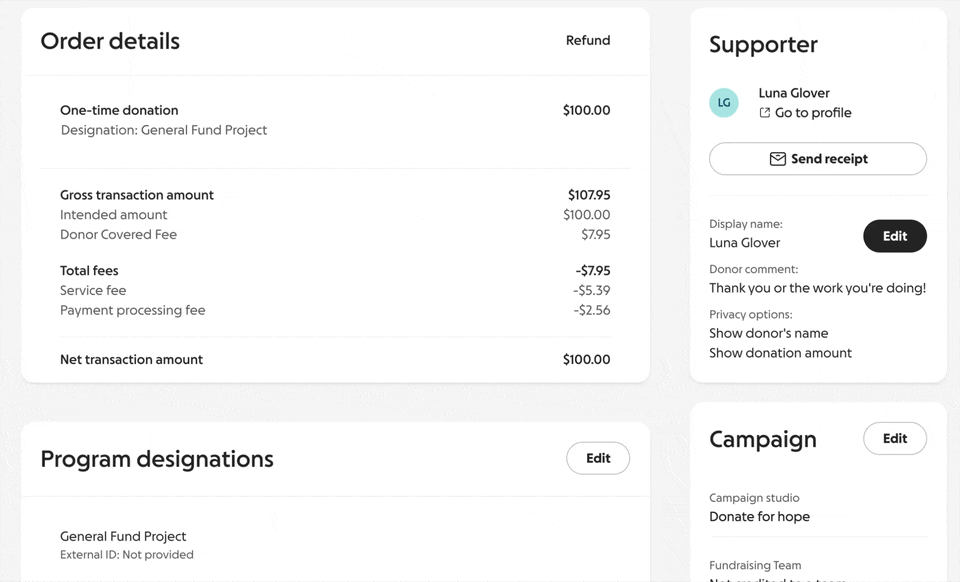Click the Display name value Luna Glover
This screenshot has height=582, width=960.
[744, 242]
